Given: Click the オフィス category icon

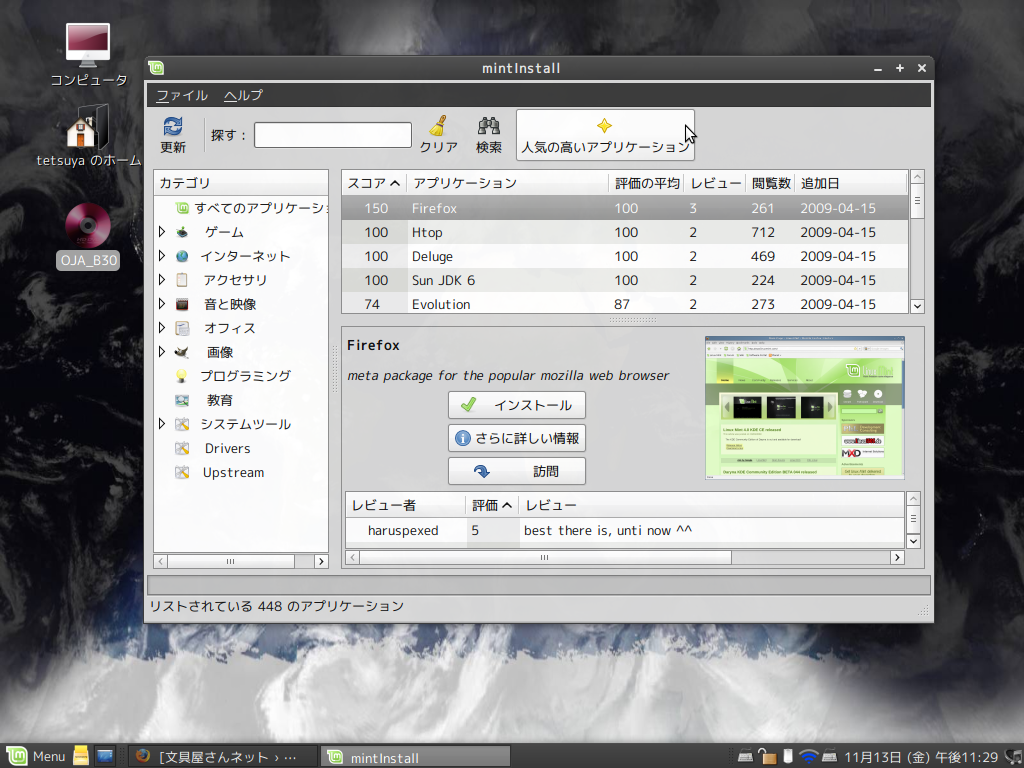Looking at the screenshot, I should 182,328.
